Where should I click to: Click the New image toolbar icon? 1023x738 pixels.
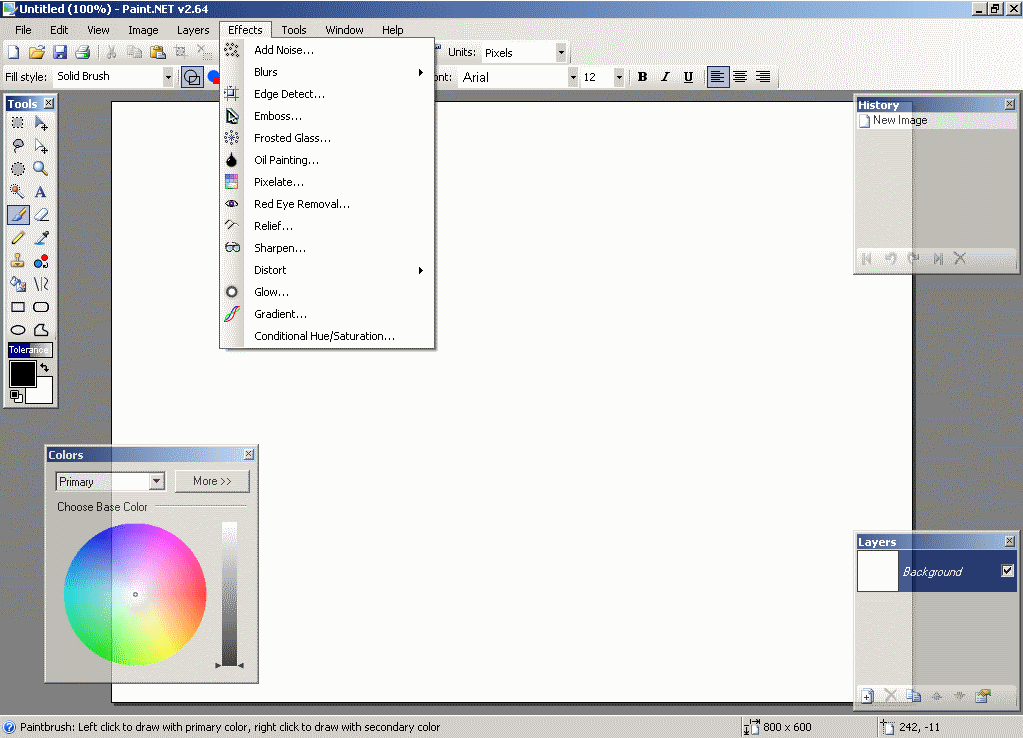pos(13,52)
